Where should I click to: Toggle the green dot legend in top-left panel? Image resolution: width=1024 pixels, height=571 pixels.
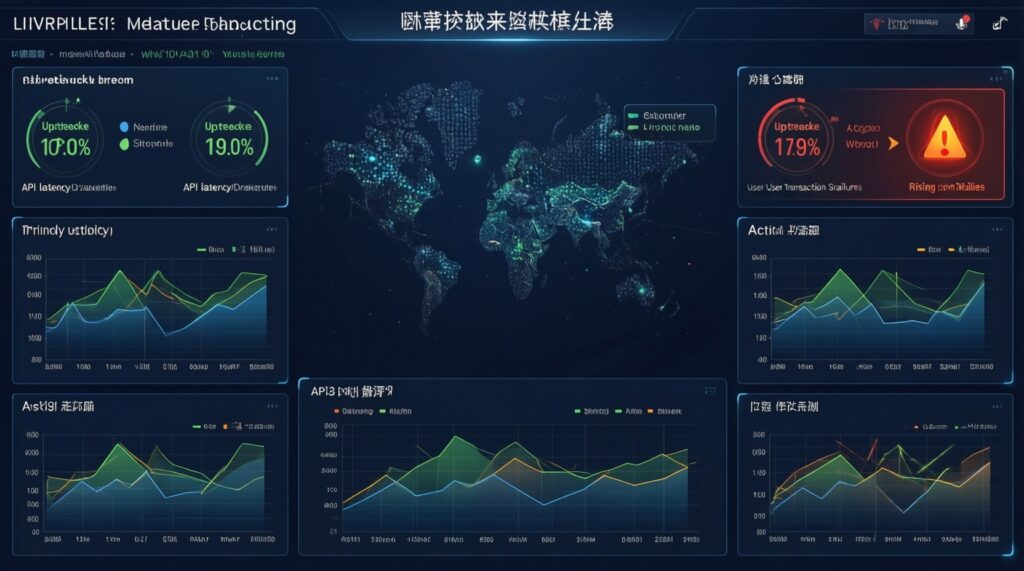pos(124,144)
